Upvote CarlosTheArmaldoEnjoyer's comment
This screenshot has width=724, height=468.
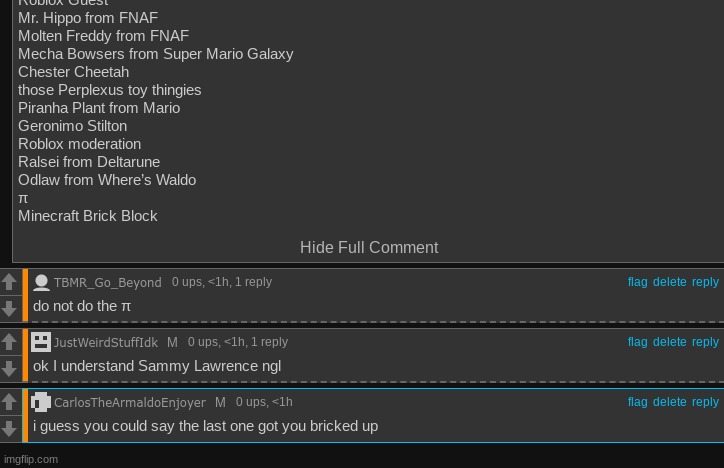point(9,402)
